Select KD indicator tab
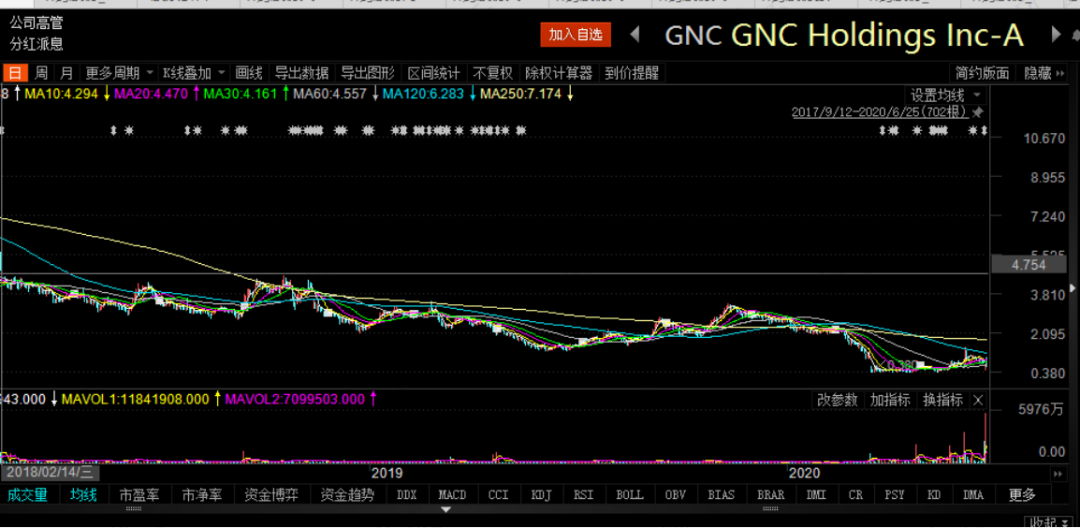This screenshot has width=1080, height=528. tap(934, 495)
